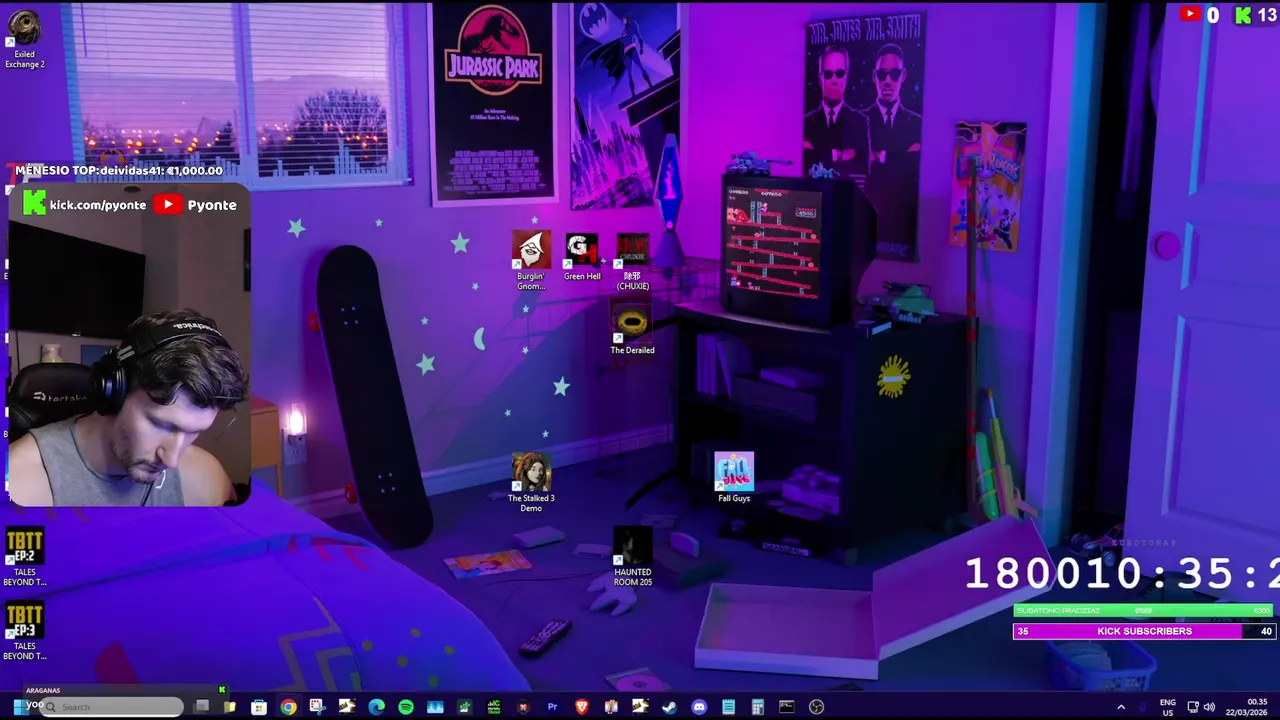Viewport: 1280px width, 720px height.
Task: Open Steam from the taskbar
Action: tap(669, 707)
